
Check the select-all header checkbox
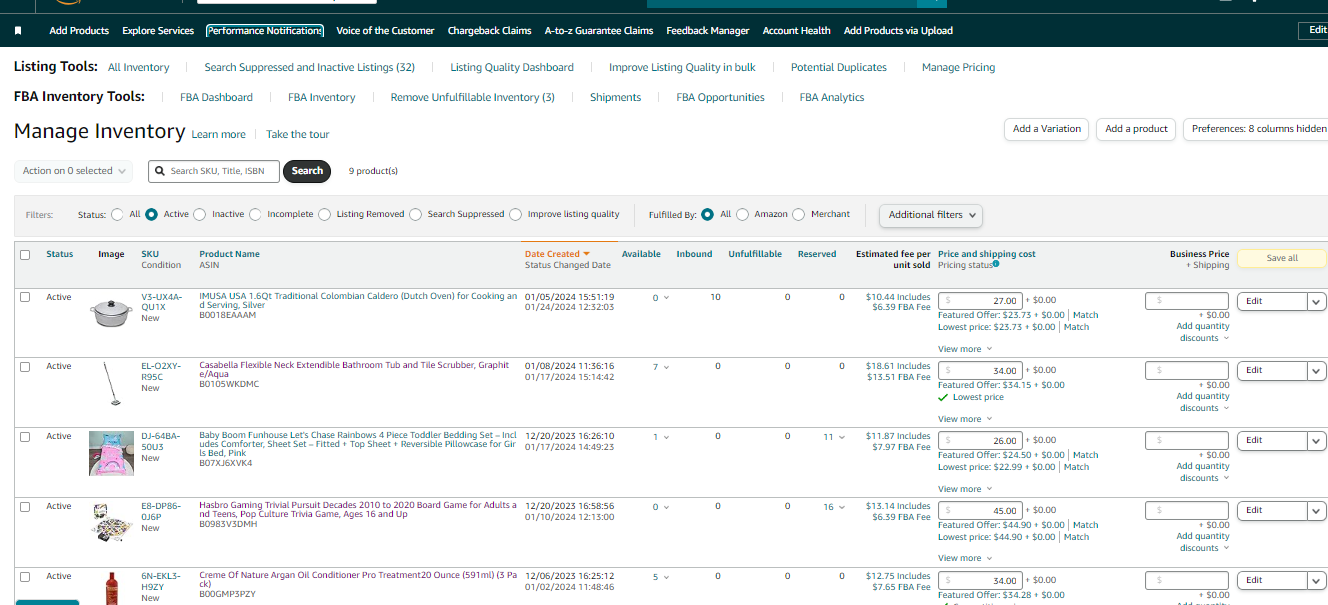tap(25, 254)
